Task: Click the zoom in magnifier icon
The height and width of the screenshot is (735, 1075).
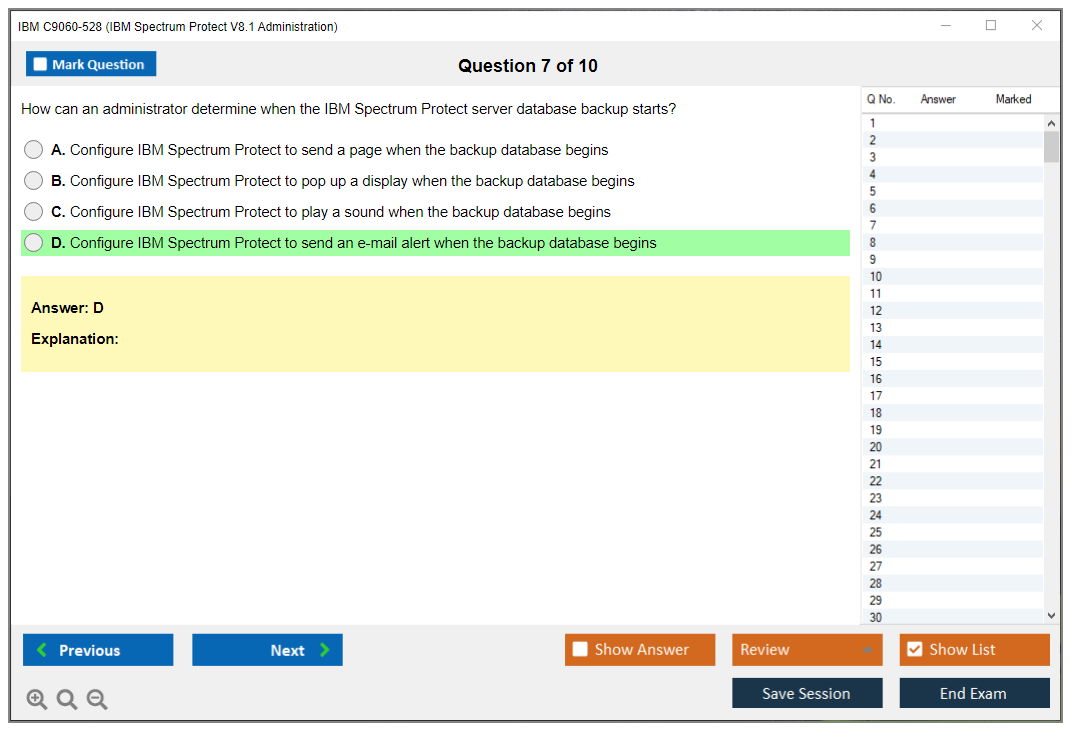Action: tap(37, 700)
